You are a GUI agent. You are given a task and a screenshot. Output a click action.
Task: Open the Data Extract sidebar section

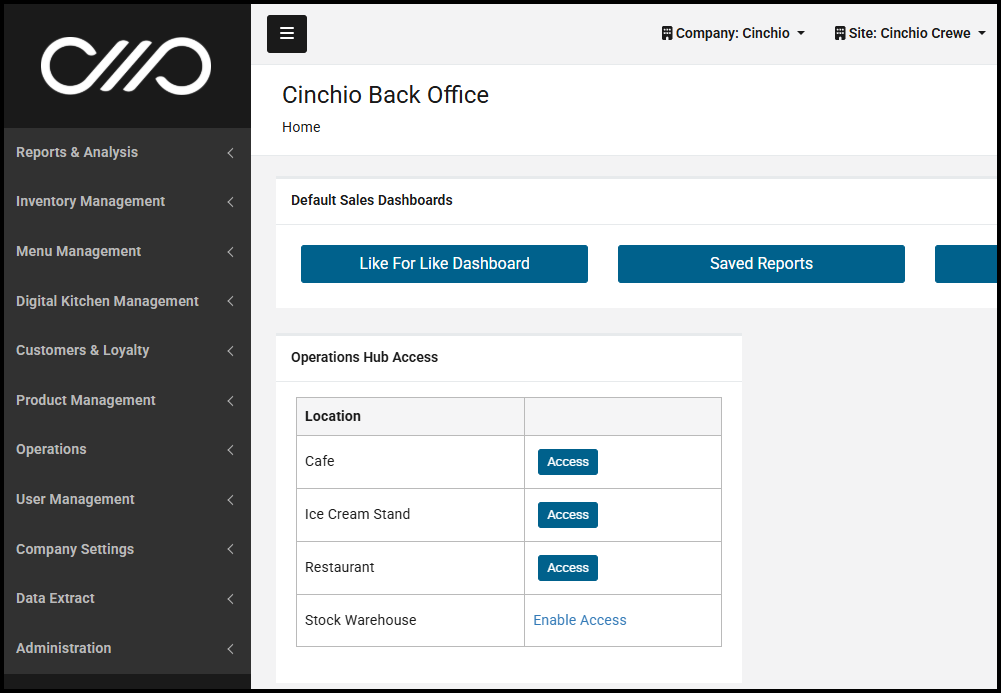point(55,598)
